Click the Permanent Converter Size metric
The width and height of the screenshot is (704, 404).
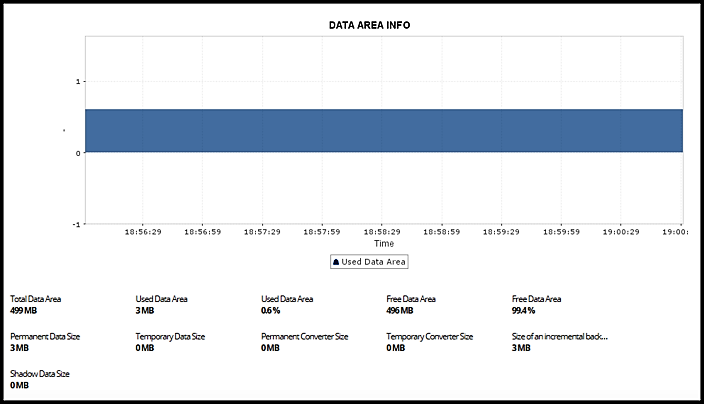point(304,342)
